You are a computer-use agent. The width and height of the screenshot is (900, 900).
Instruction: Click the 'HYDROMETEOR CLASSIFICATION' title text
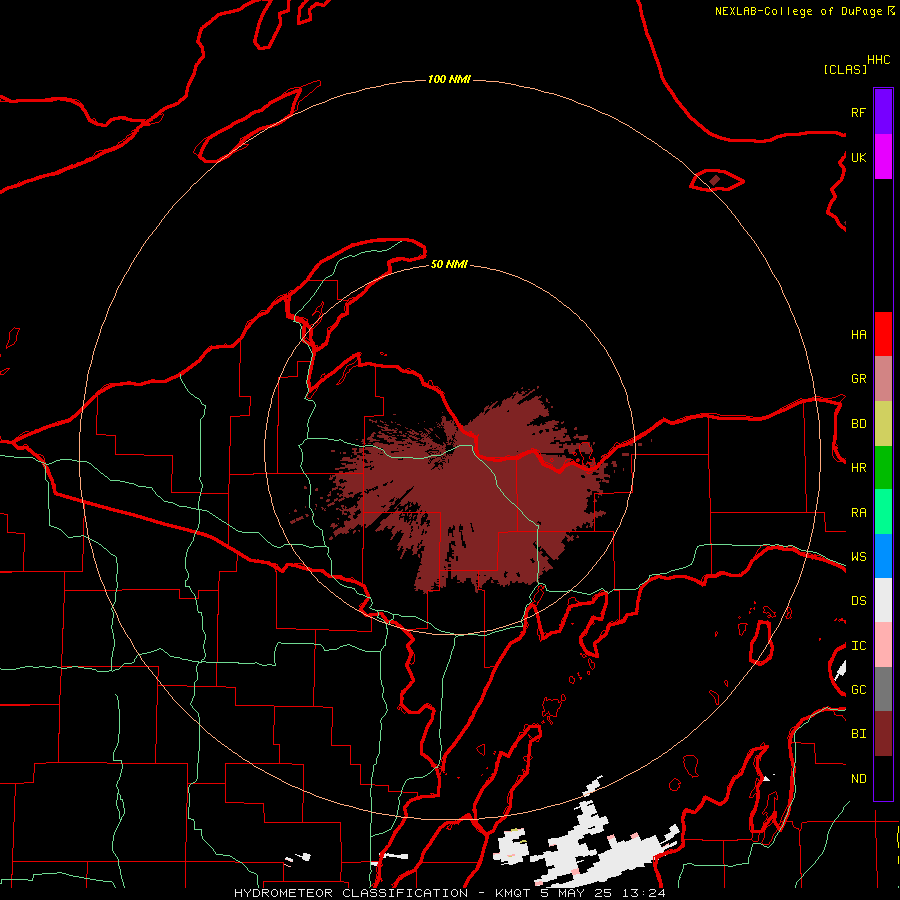(x=351, y=893)
